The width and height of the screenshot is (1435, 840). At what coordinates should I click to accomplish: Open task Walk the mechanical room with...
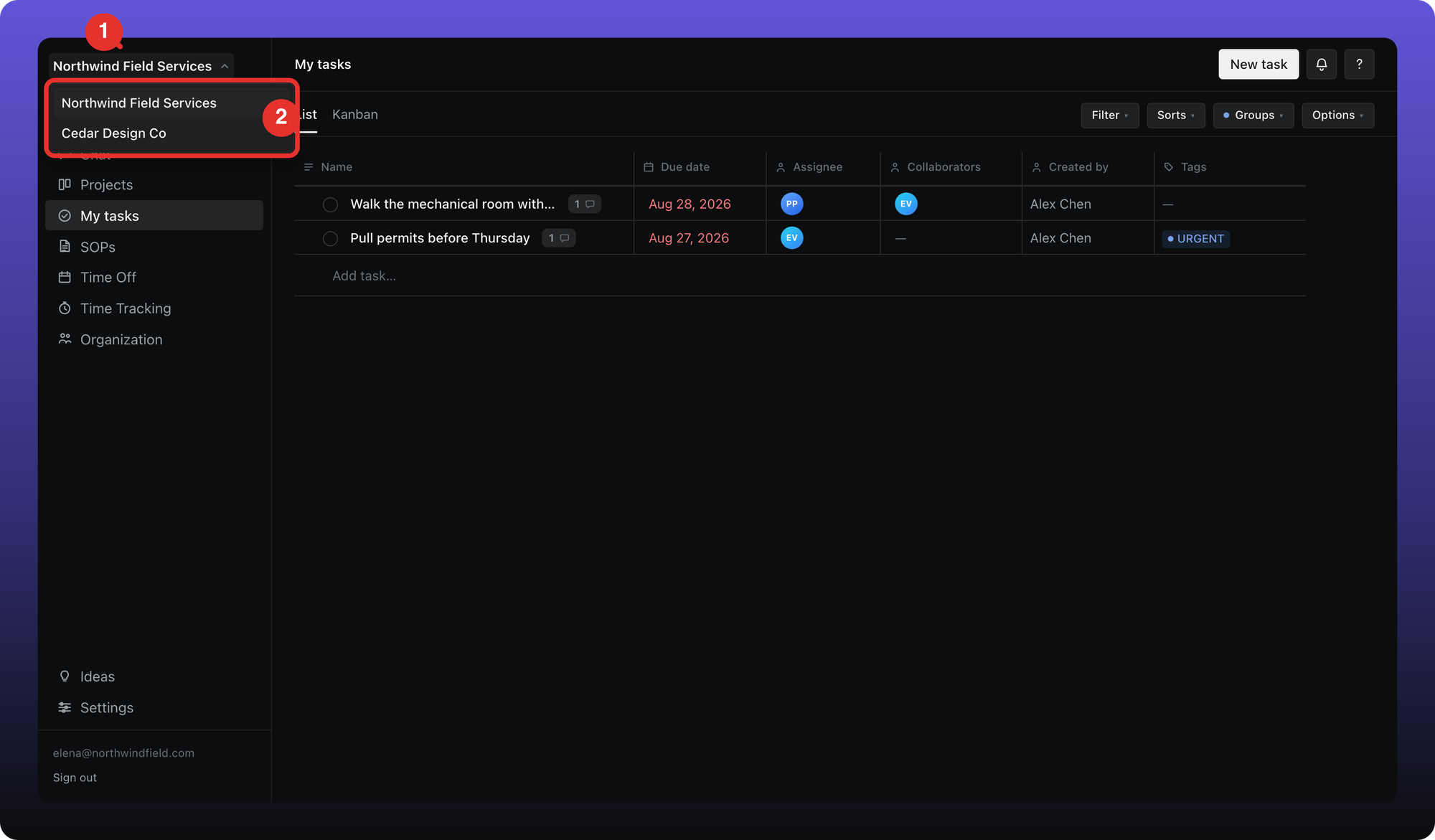pyautogui.click(x=452, y=204)
